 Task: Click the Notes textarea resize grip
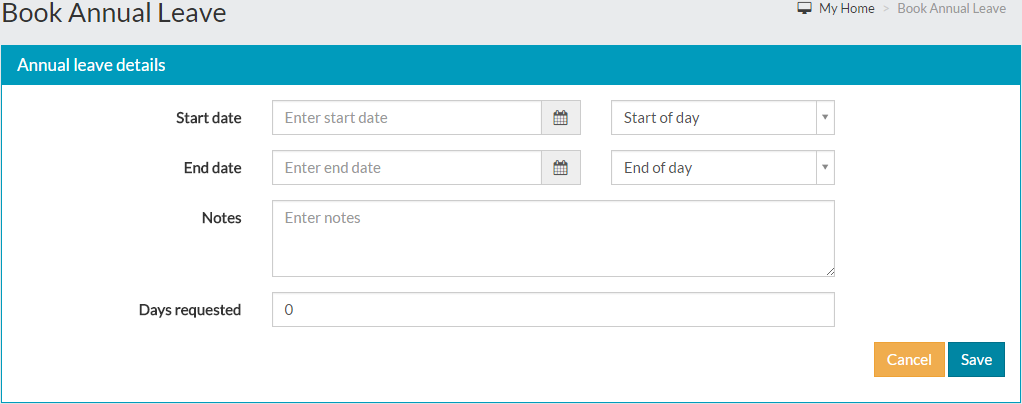click(x=830, y=272)
